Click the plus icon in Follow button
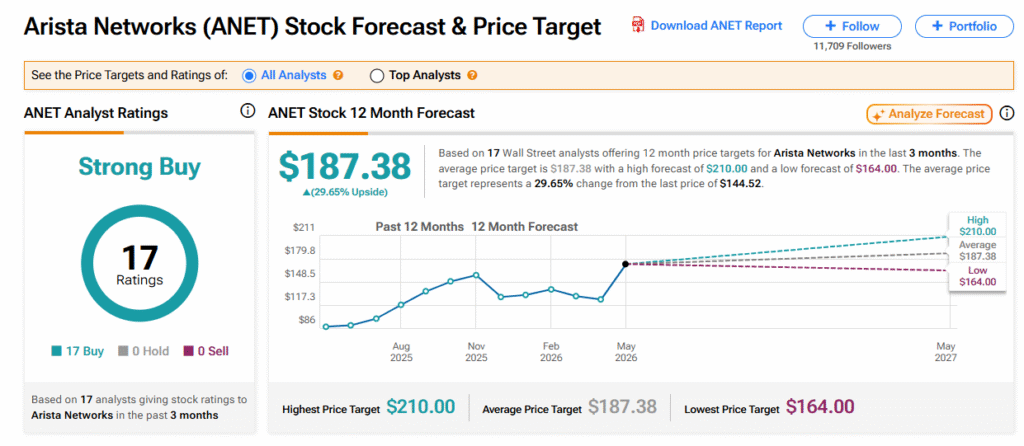The width and height of the screenshot is (1024, 446). pos(830,26)
